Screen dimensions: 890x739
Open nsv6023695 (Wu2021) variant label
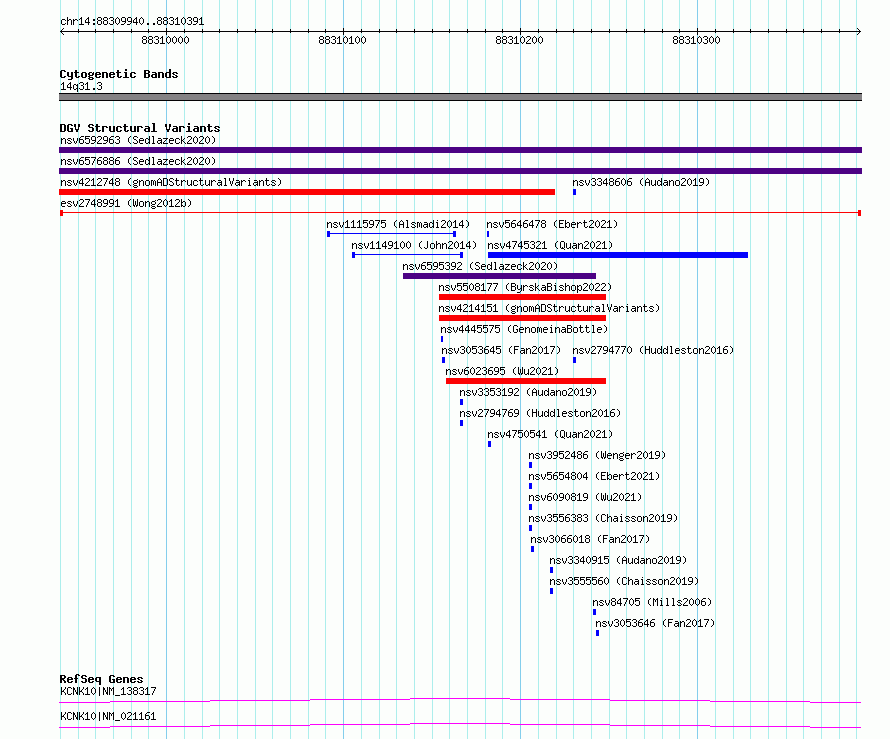point(502,371)
